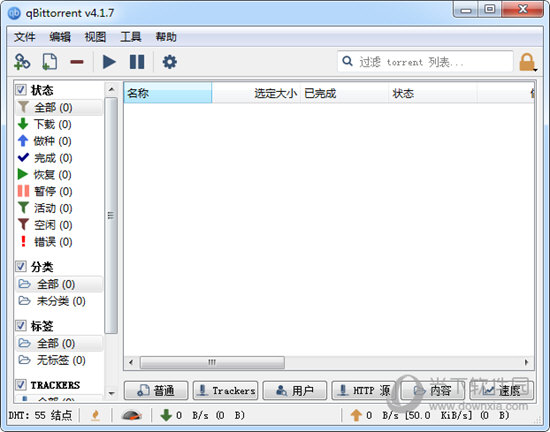The width and height of the screenshot is (550, 432).
Task: Select the 完成 (0) completed filter
Action: 59,158
